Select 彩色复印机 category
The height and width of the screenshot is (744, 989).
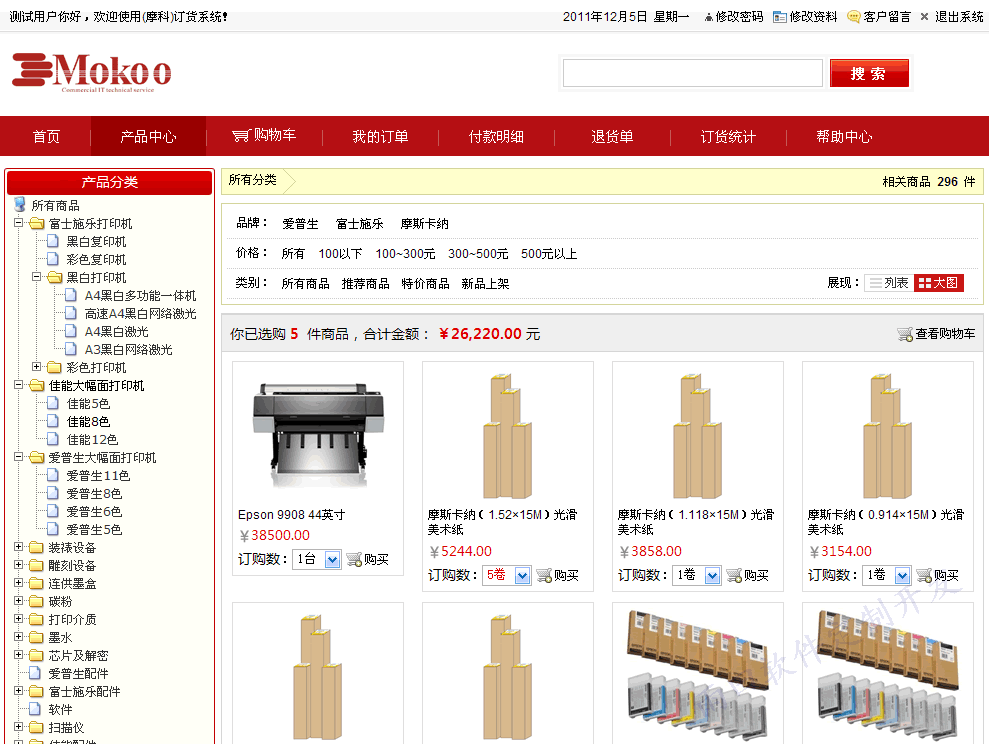pos(97,260)
